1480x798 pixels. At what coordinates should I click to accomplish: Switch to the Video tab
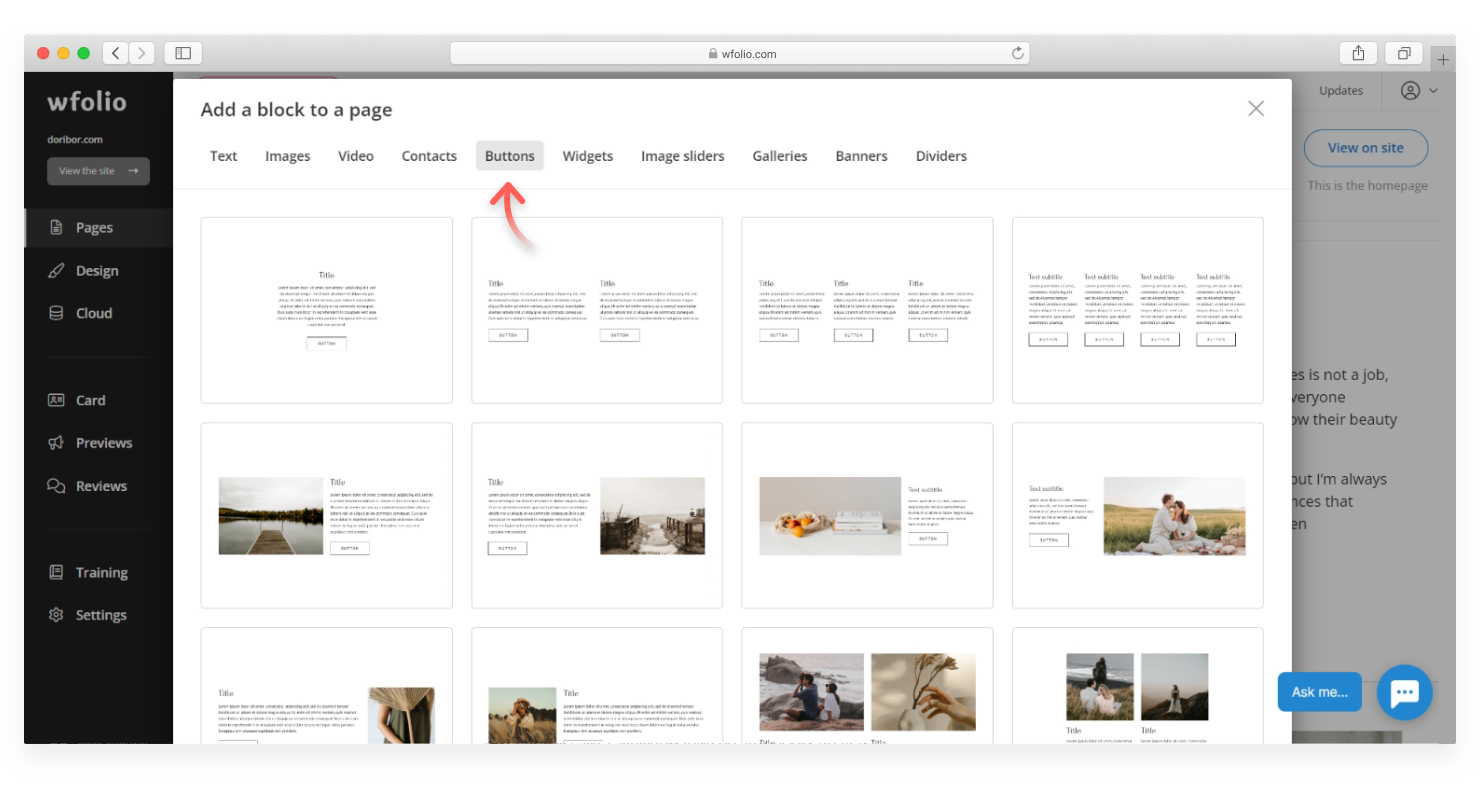356,156
